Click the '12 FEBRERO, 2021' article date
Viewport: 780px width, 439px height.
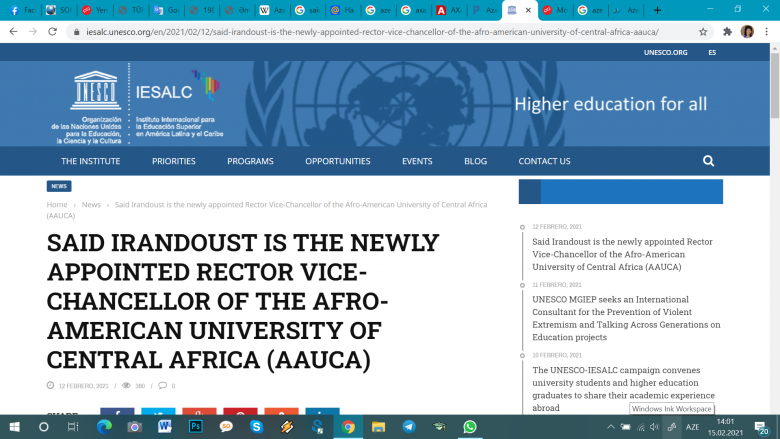[83, 386]
